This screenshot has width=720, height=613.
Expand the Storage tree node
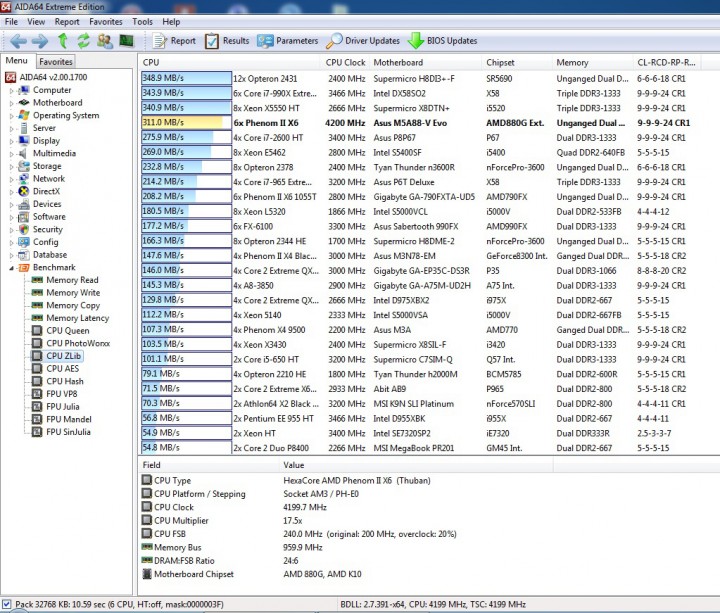click(11, 167)
